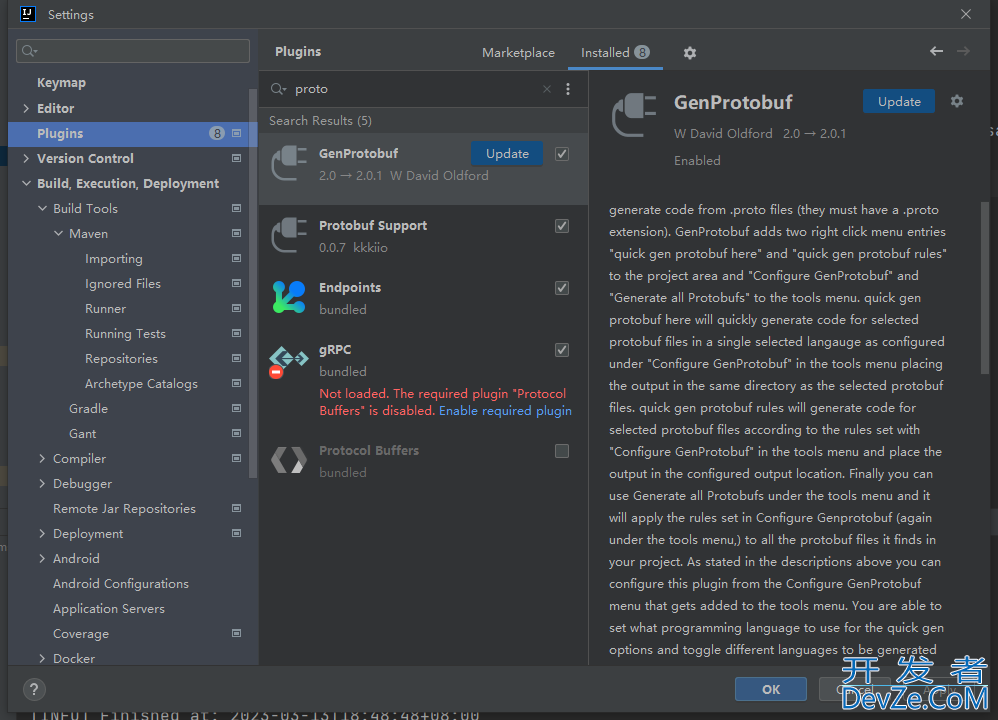
Task: Expand the Editor settings node
Action: (26, 108)
